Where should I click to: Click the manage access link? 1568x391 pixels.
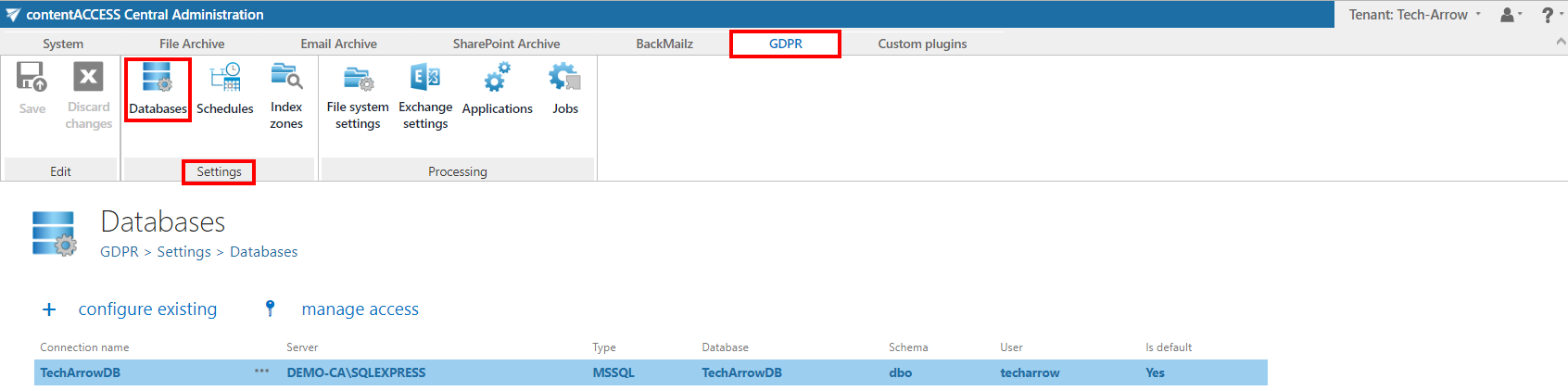[360, 309]
